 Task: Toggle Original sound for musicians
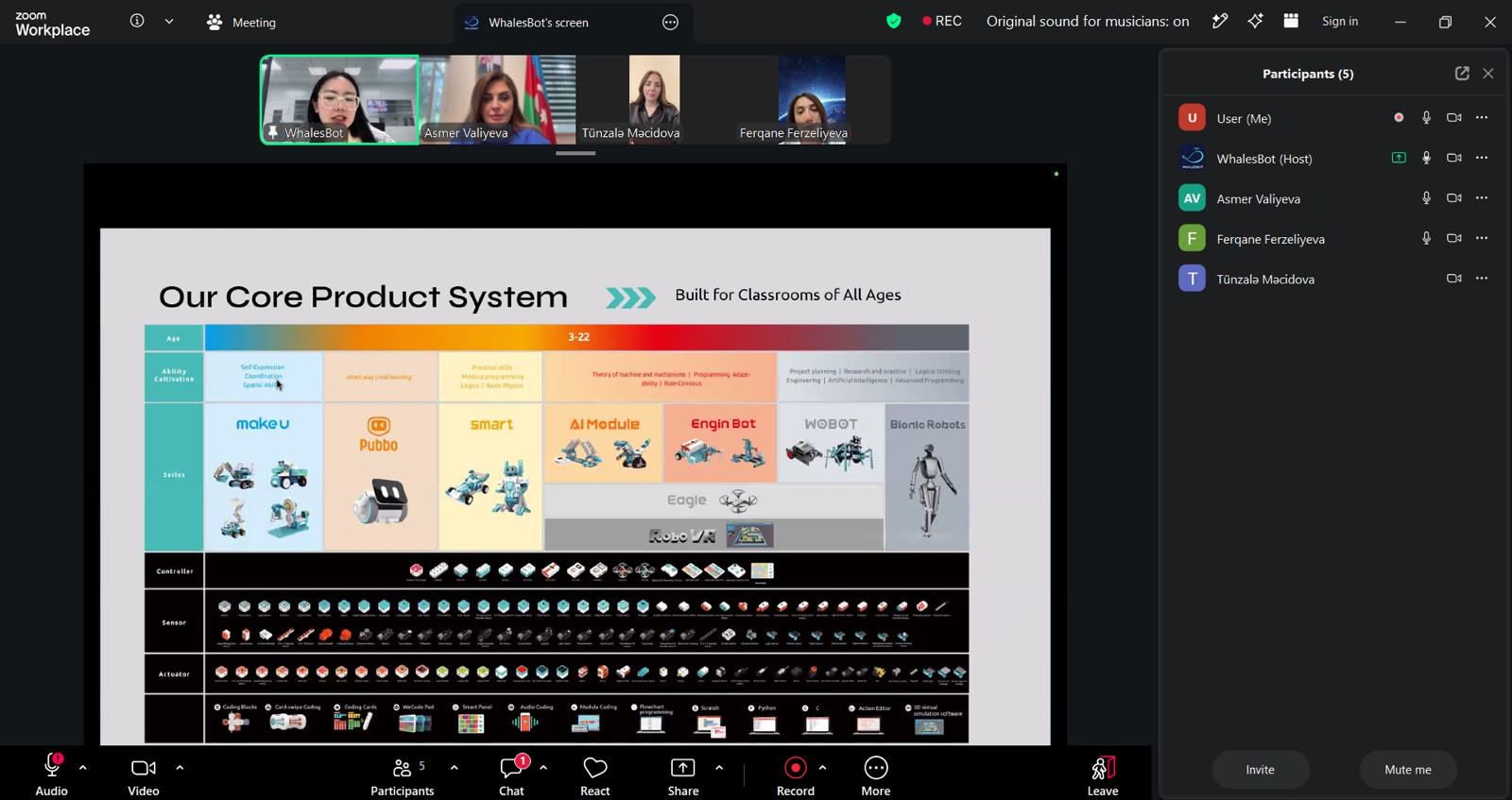(x=1088, y=21)
